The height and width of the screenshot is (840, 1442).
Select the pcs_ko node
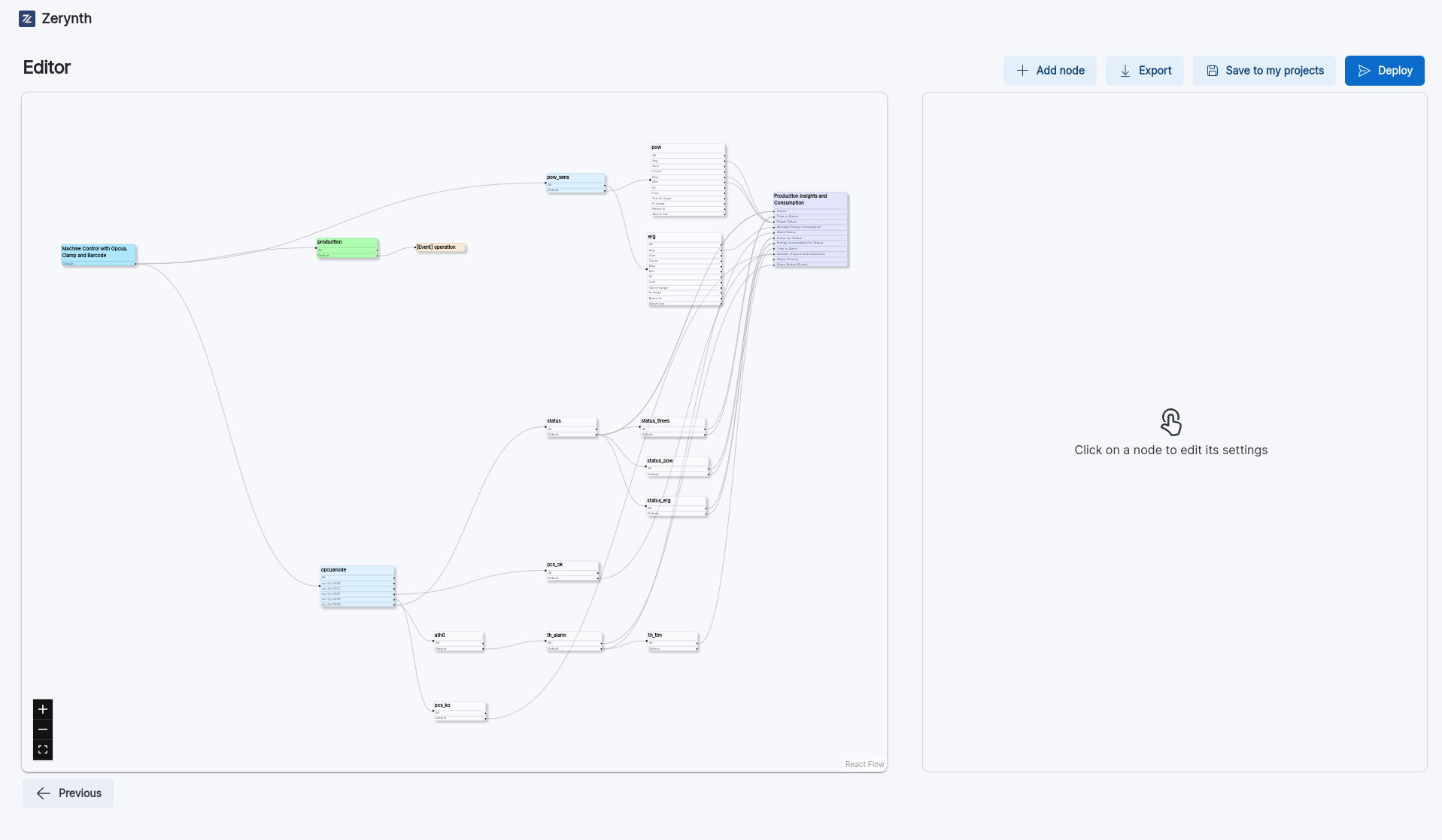[x=460, y=711]
